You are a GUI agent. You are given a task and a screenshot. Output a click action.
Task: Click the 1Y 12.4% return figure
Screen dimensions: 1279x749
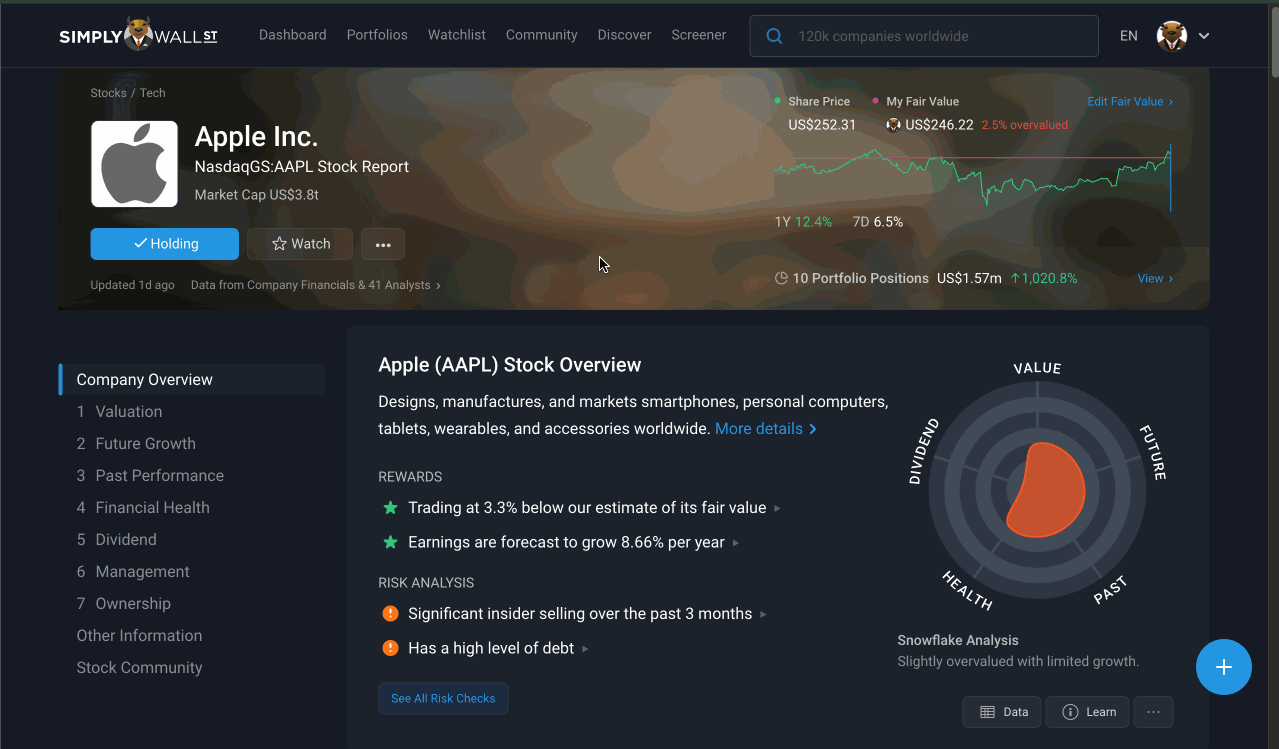click(803, 222)
